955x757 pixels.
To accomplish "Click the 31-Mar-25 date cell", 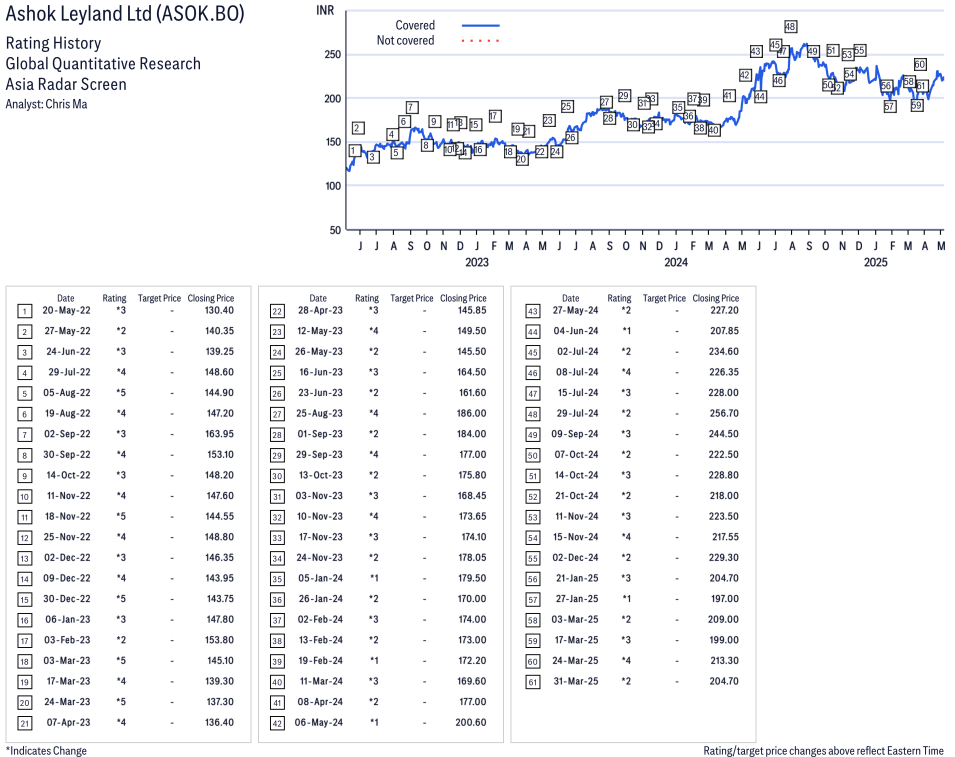I will point(576,681).
